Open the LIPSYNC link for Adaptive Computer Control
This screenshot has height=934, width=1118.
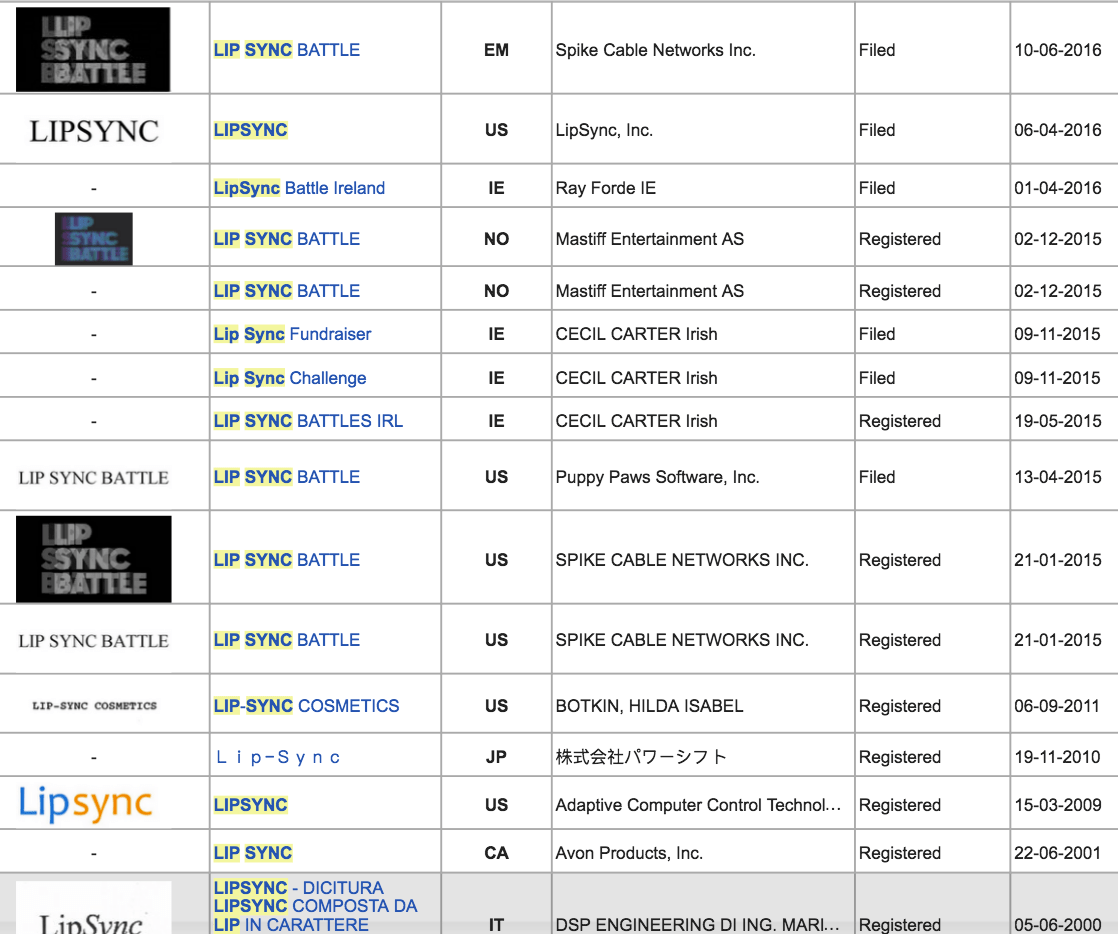click(250, 805)
